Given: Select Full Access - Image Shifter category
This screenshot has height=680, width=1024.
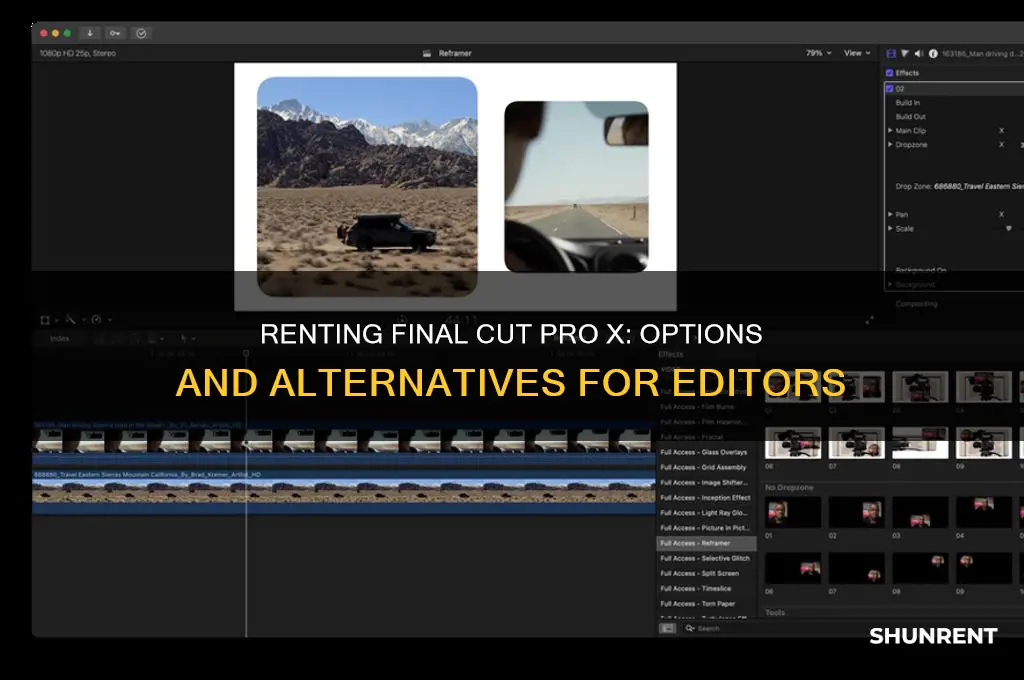Looking at the screenshot, I should click(705, 483).
